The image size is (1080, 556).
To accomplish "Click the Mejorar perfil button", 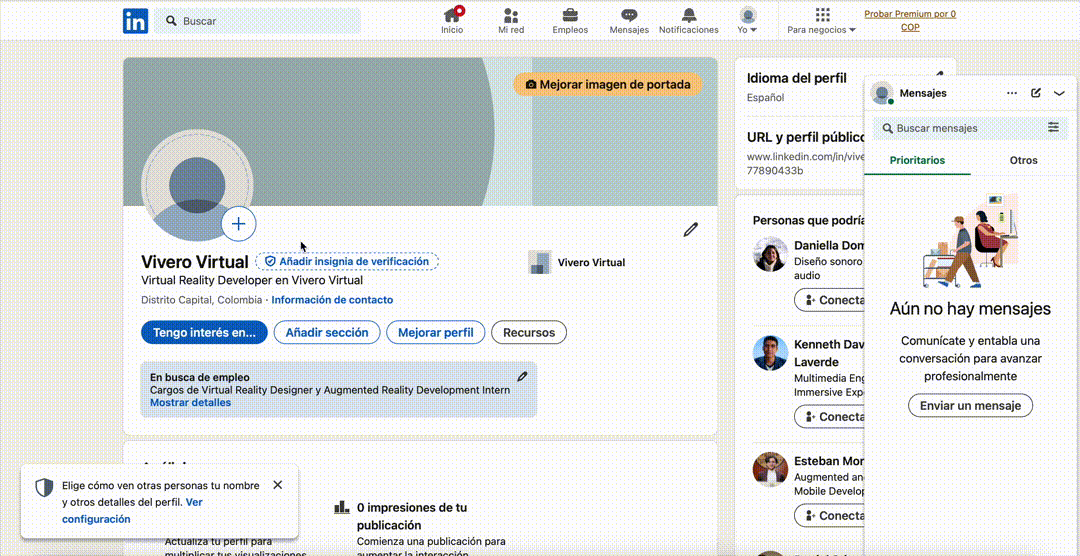I will [x=435, y=332].
